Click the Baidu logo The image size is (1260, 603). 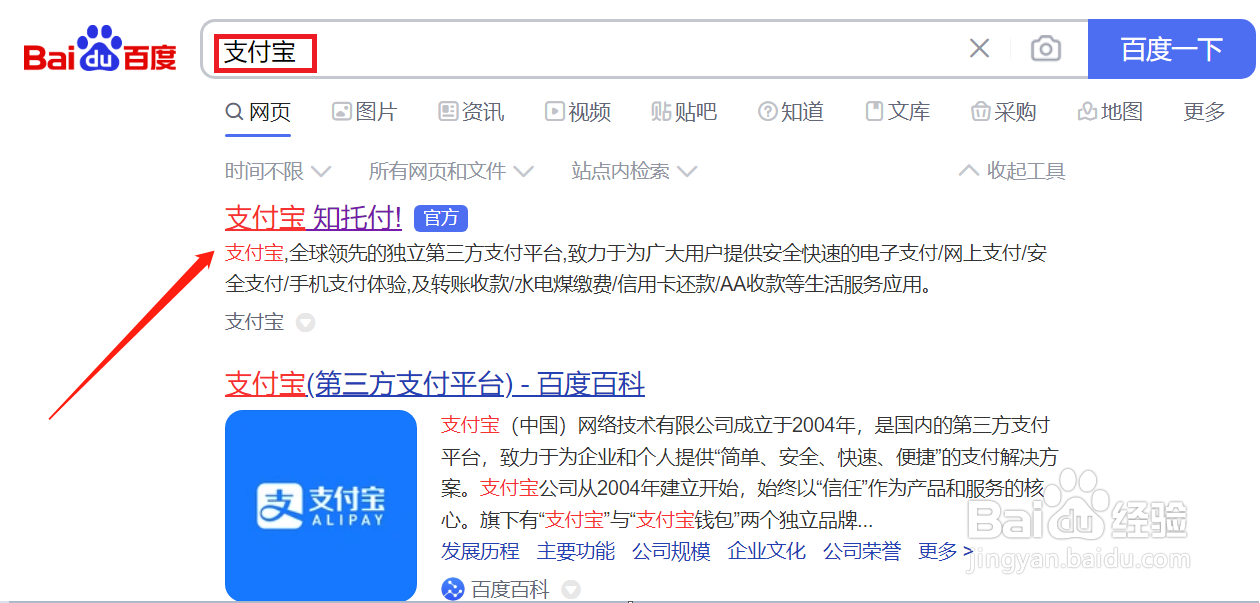pyautogui.click(x=100, y=50)
